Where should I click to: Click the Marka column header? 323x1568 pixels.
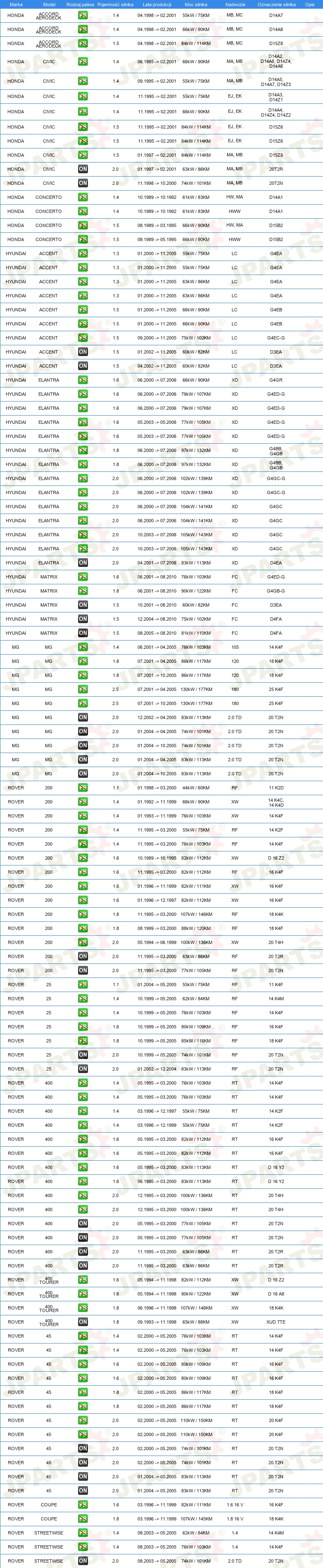coord(16,4)
